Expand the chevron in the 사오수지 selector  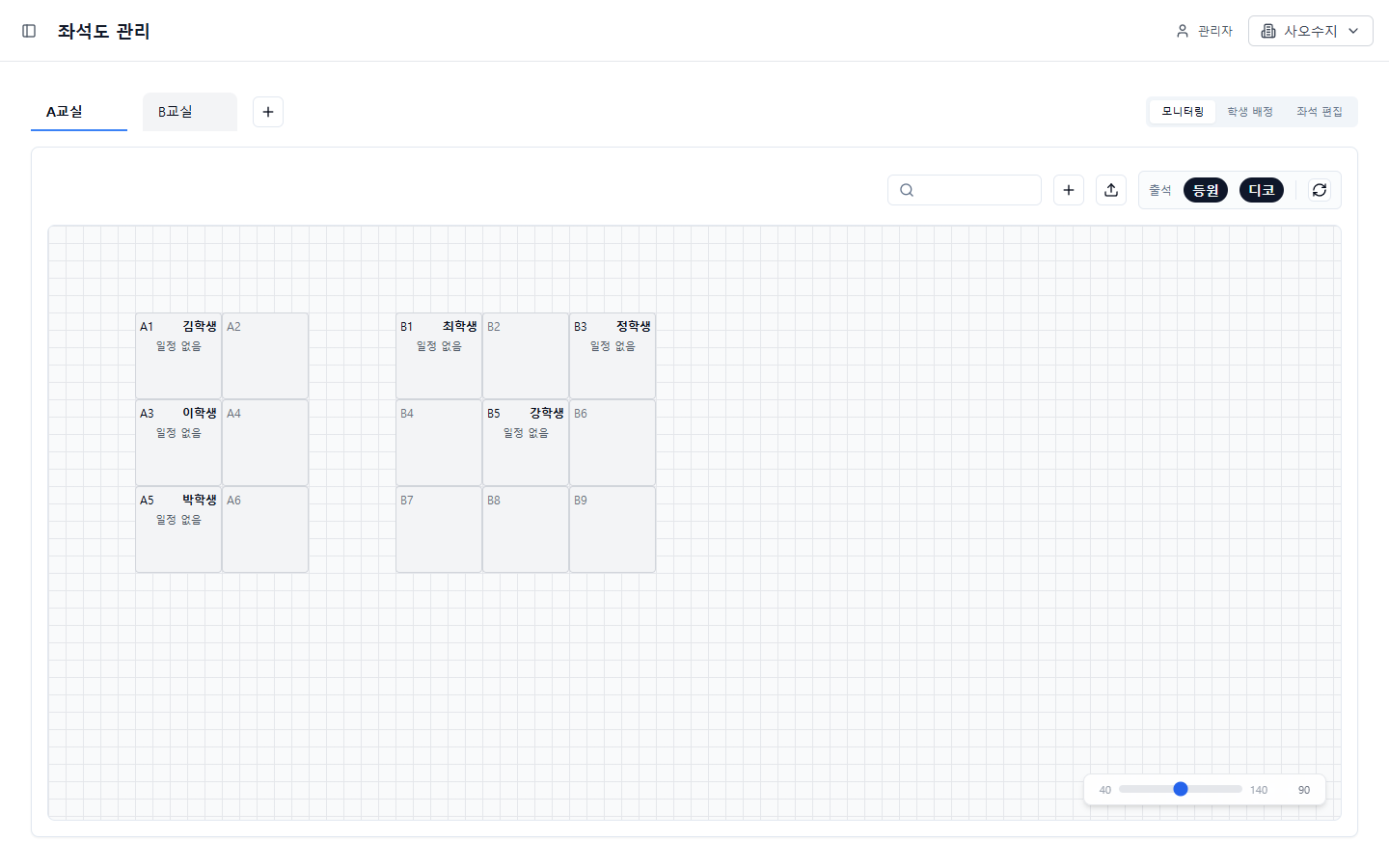click(1353, 31)
